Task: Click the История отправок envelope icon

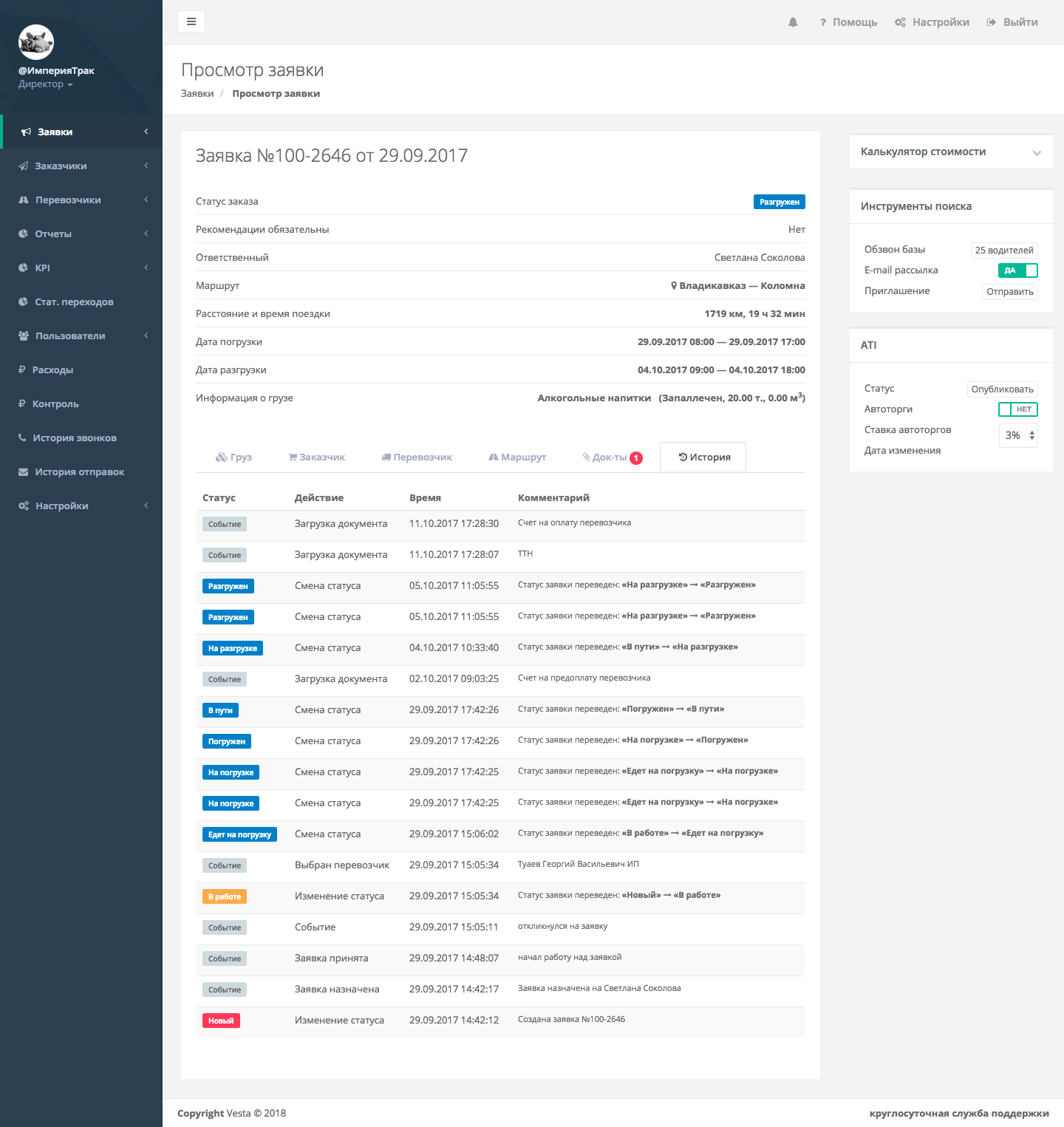Action: pos(24,472)
